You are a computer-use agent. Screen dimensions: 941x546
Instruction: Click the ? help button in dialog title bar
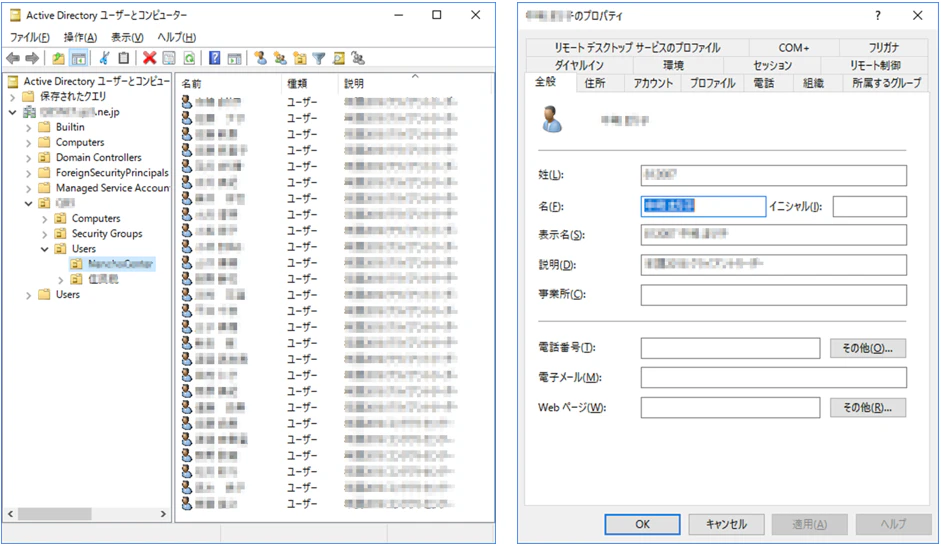coord(877,16)
